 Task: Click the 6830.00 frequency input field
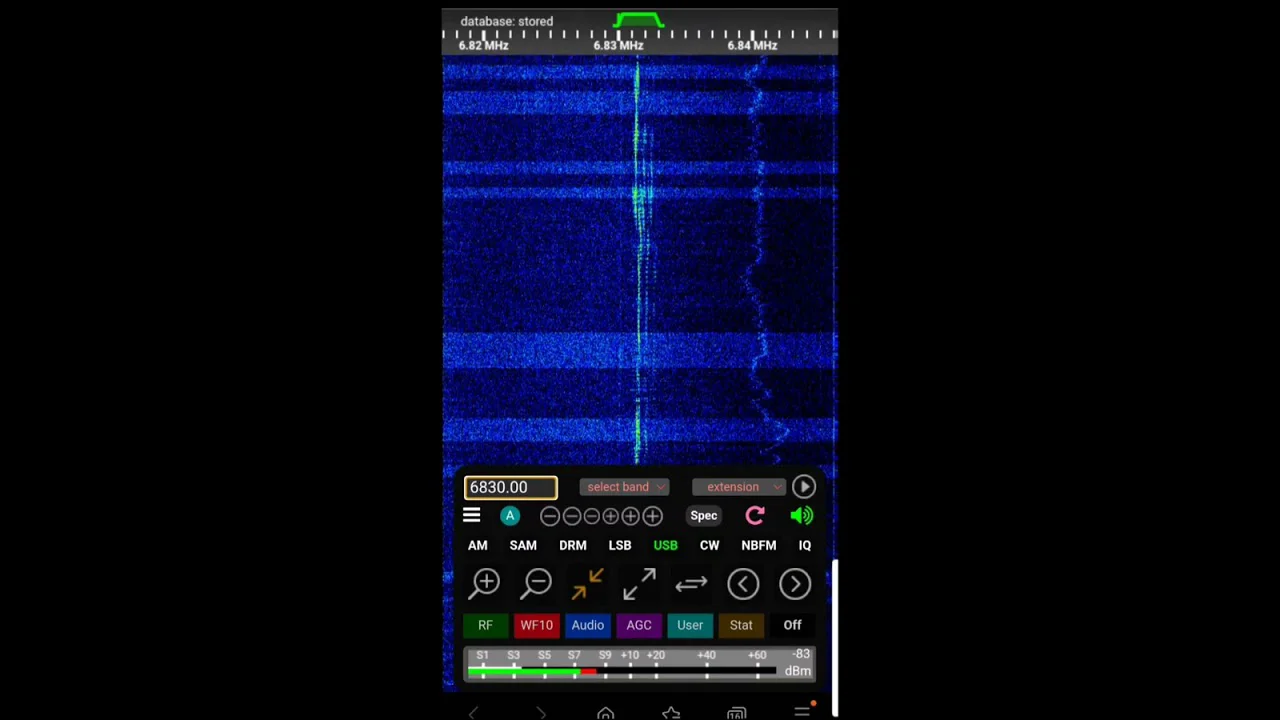[x=510, y=487]
